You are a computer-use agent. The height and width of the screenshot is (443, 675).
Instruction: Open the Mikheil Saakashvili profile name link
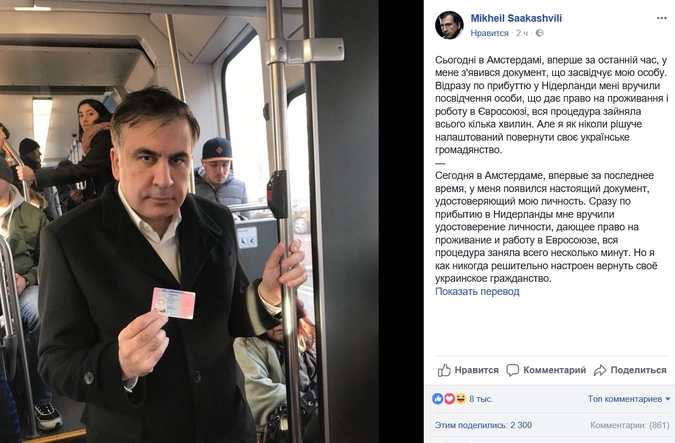click(x=516, y=18)
